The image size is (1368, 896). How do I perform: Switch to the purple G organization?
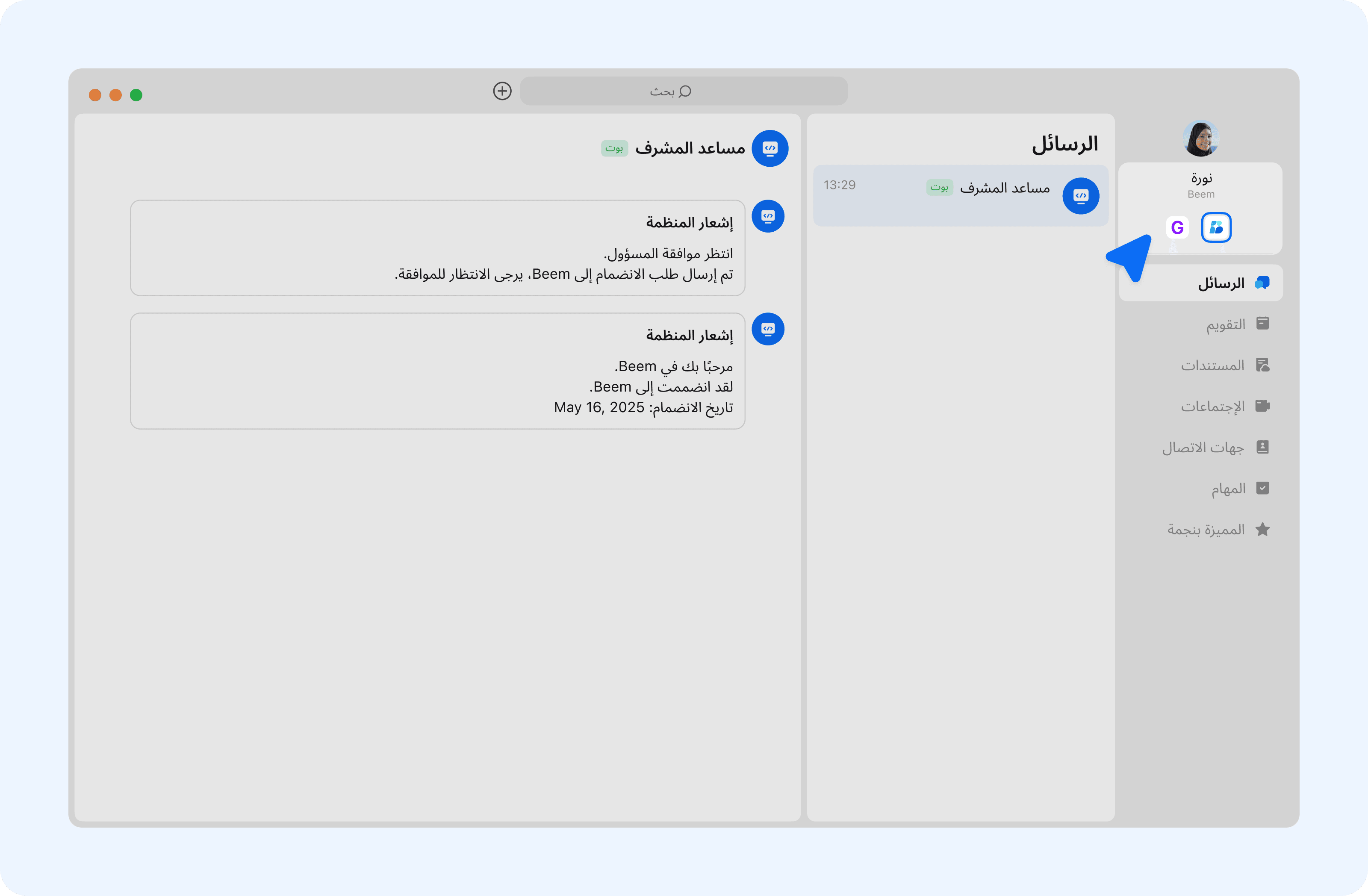(x=1177, y=227)
